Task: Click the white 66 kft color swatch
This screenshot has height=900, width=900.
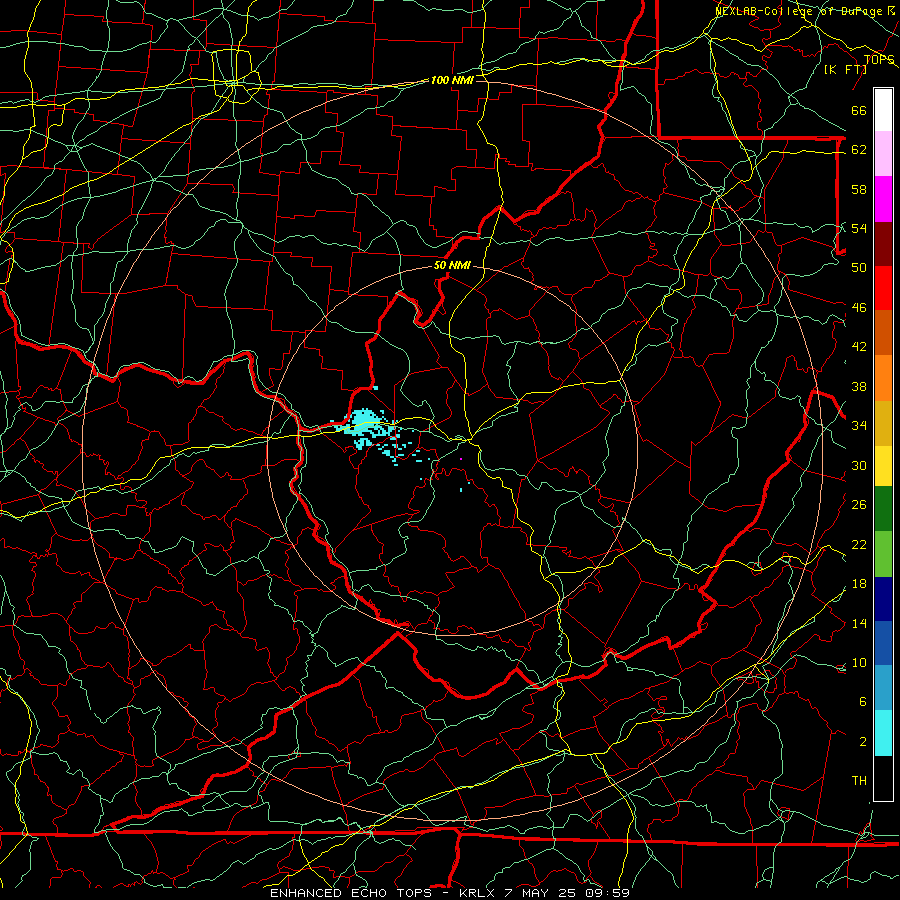Action: pos(883,110)
